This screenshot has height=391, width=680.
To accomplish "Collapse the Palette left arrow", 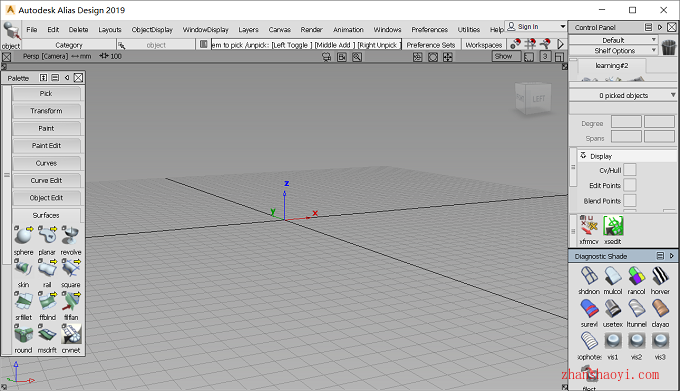I will click(x=67, y=78).
